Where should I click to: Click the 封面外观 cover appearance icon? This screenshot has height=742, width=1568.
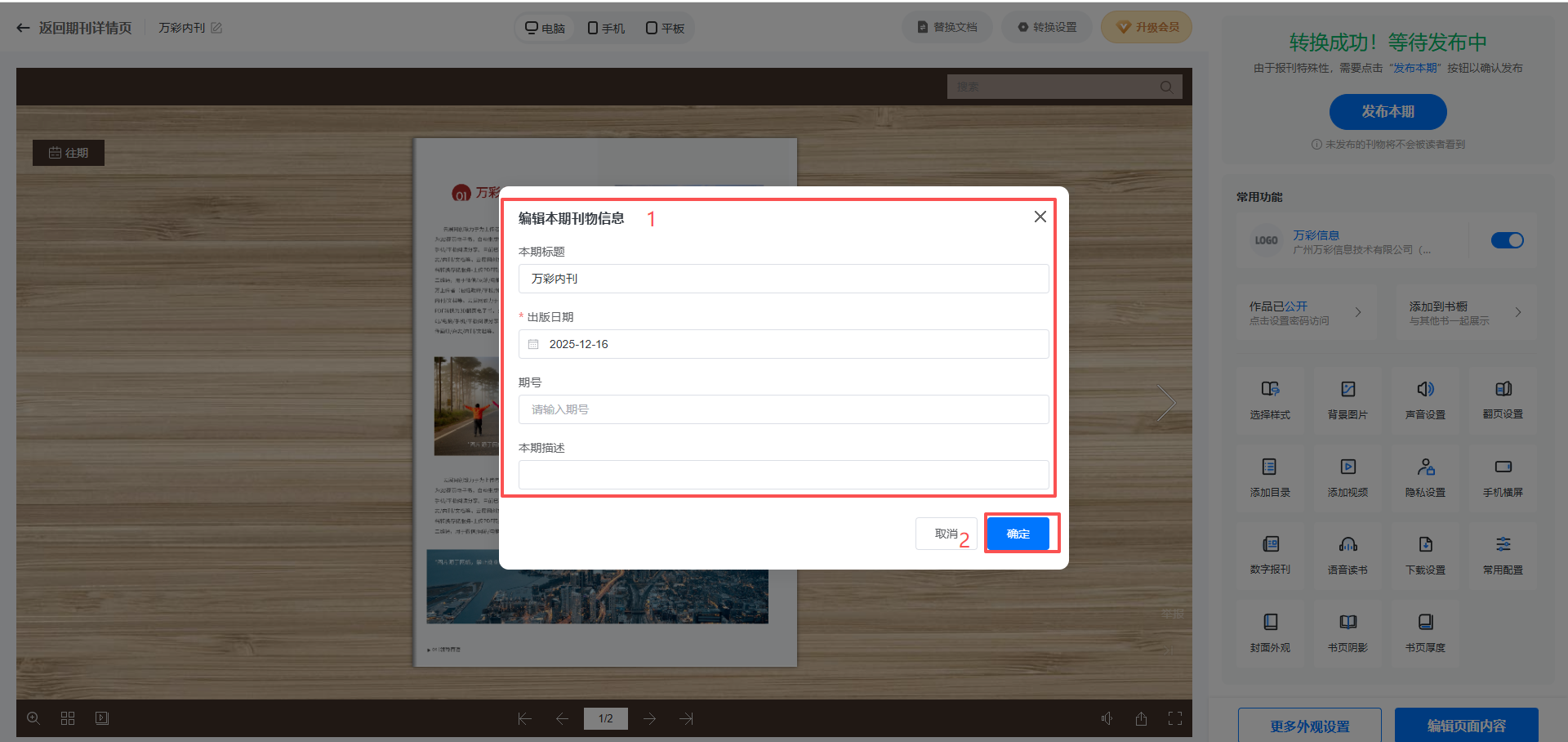pos(1270,623)
